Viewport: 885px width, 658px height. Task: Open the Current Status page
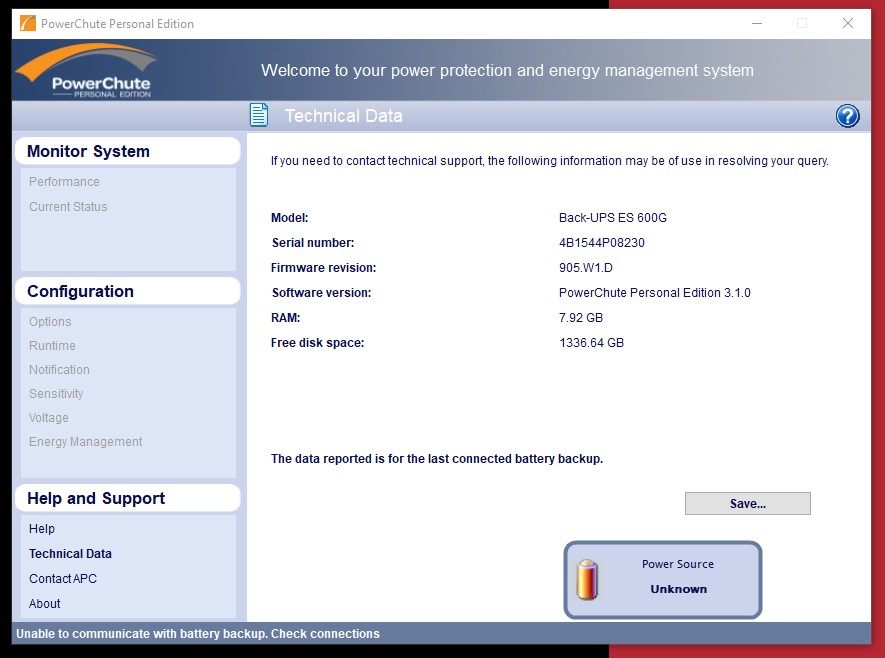tap(68, 207)
